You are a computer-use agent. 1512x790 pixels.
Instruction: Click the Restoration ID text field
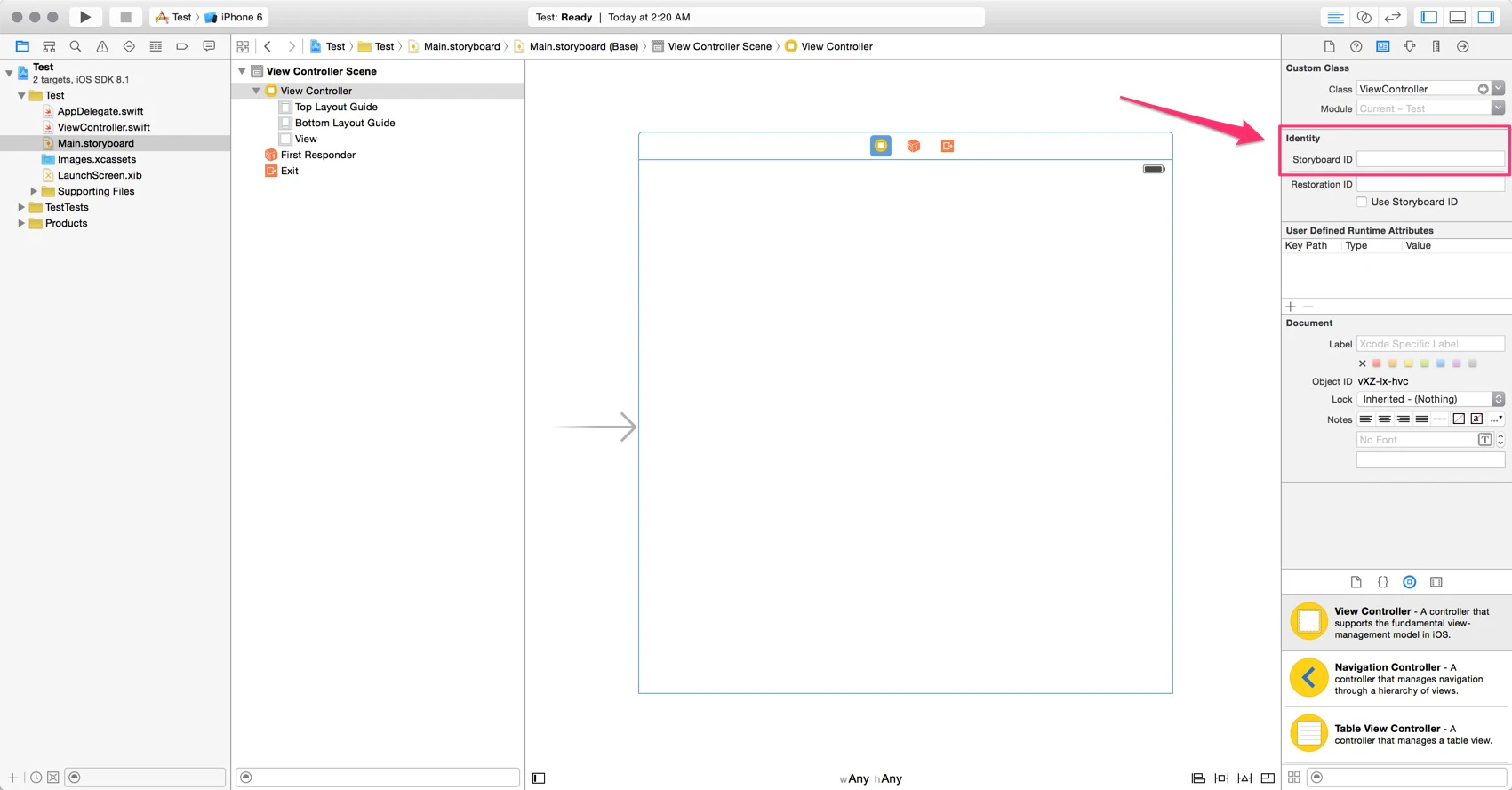click(x=1430, y=184)
